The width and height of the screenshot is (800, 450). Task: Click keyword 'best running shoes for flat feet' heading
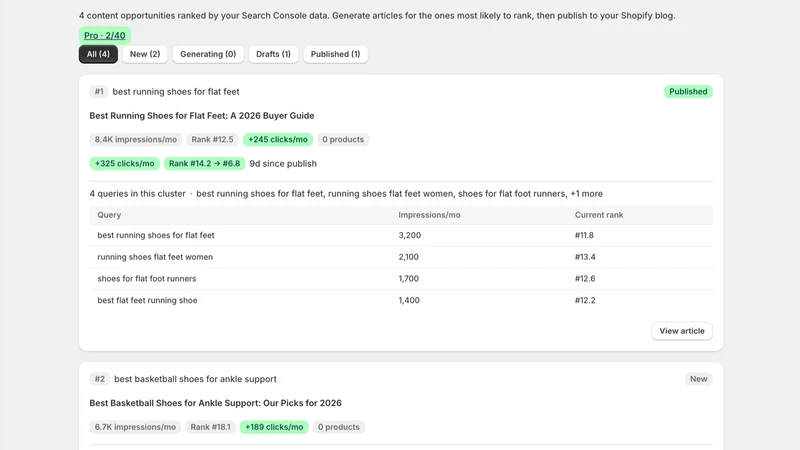tap(176, 91)
